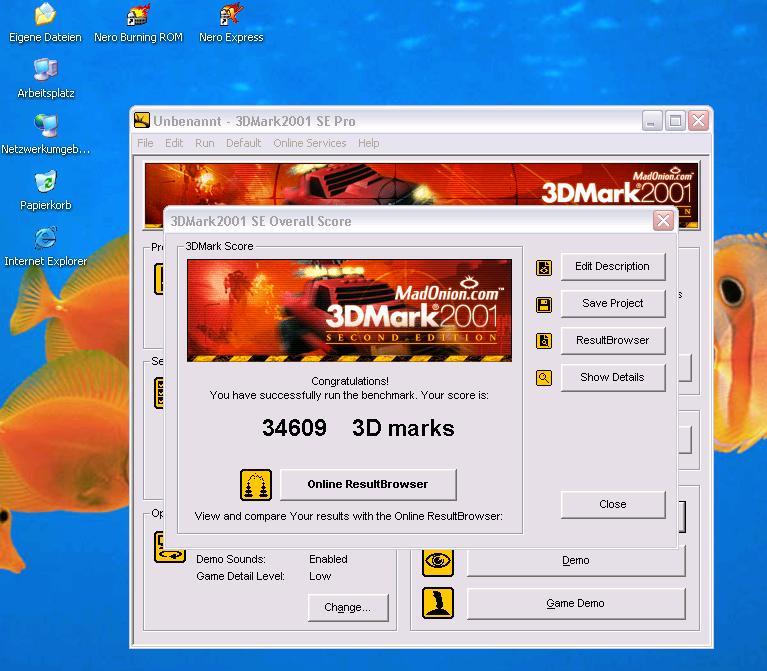Image resolution: width=767 pixels, height=671 pixels.
Task: Open the File menu
Action: pyautogui.click(x=145, y=143)
